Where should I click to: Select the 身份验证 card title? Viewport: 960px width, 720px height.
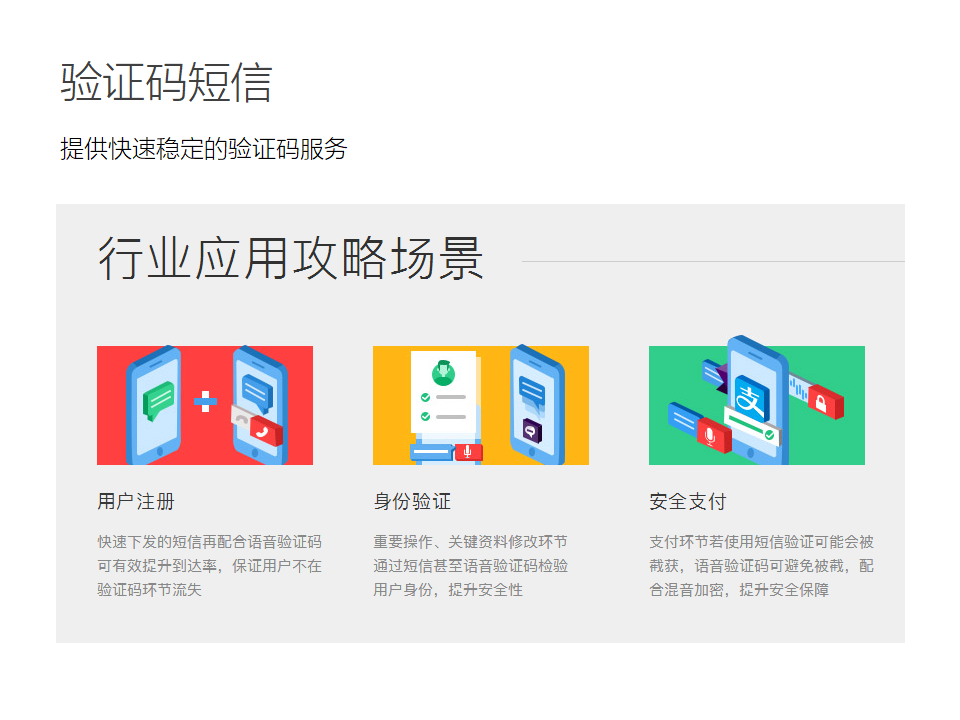point(412,501)
